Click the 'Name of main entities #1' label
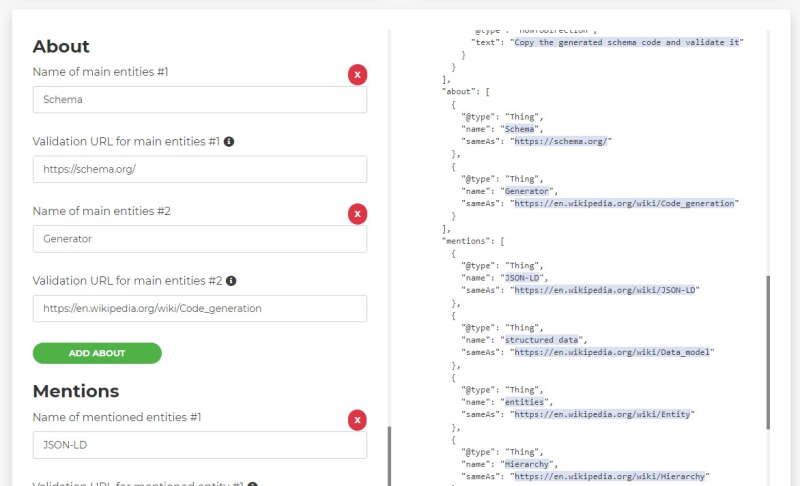800x486 pixels. click(101, 72)
